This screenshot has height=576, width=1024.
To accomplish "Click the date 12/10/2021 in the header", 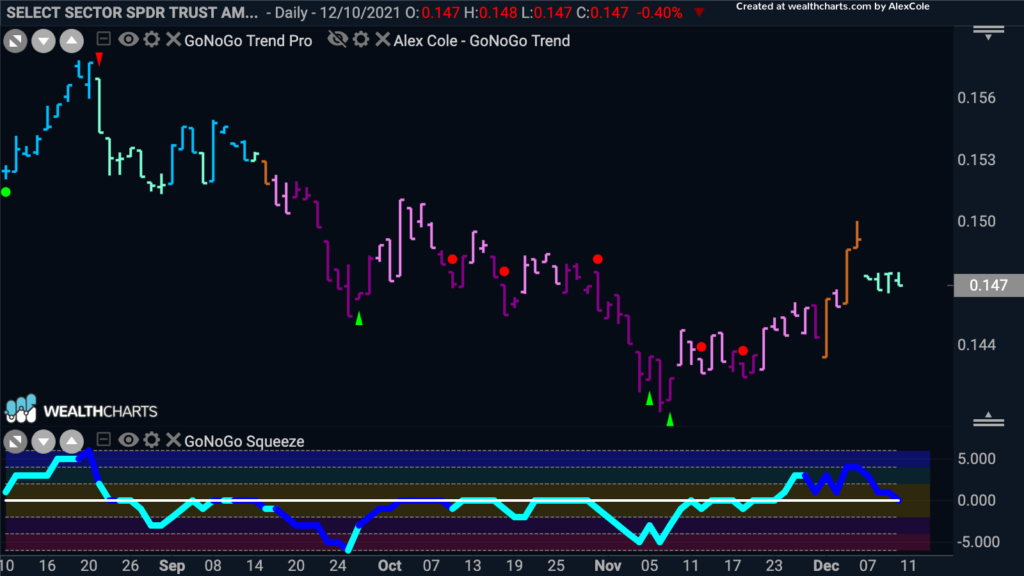I will click(359, 12).
